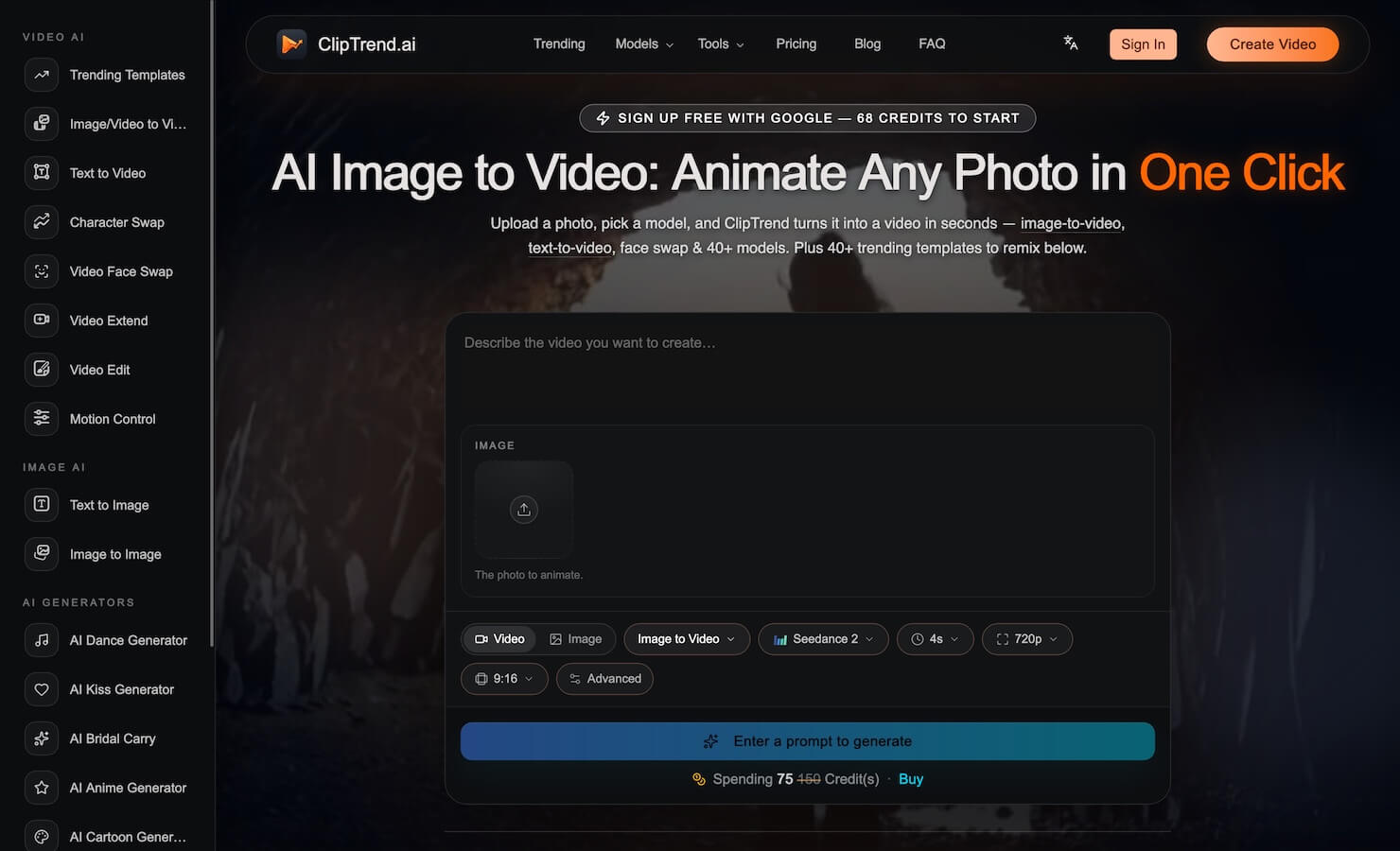The width and height of the screenshot is (1400, 851).
Task: Click the Sign In button
Action: [x=1143, y=44]
